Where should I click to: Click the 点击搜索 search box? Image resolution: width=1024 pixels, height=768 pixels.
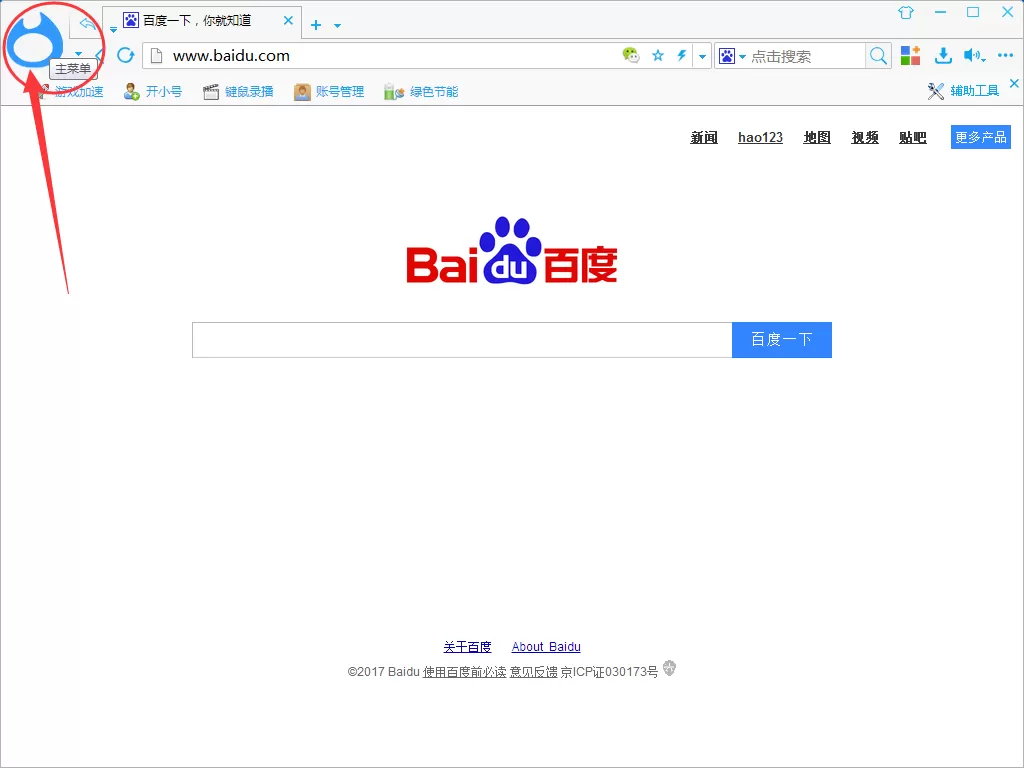point(807,56)
